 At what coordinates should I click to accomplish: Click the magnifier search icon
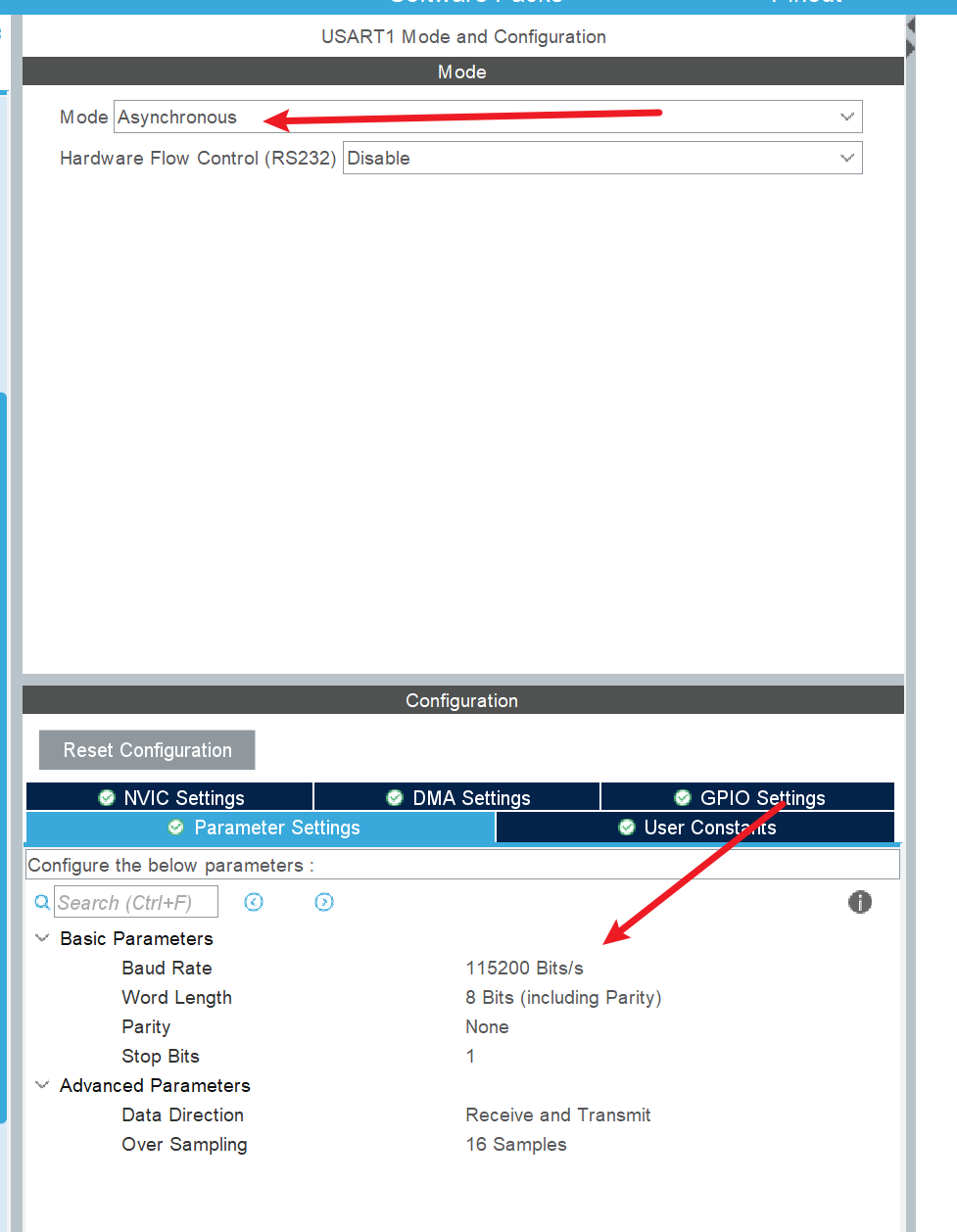coord(42,903)
